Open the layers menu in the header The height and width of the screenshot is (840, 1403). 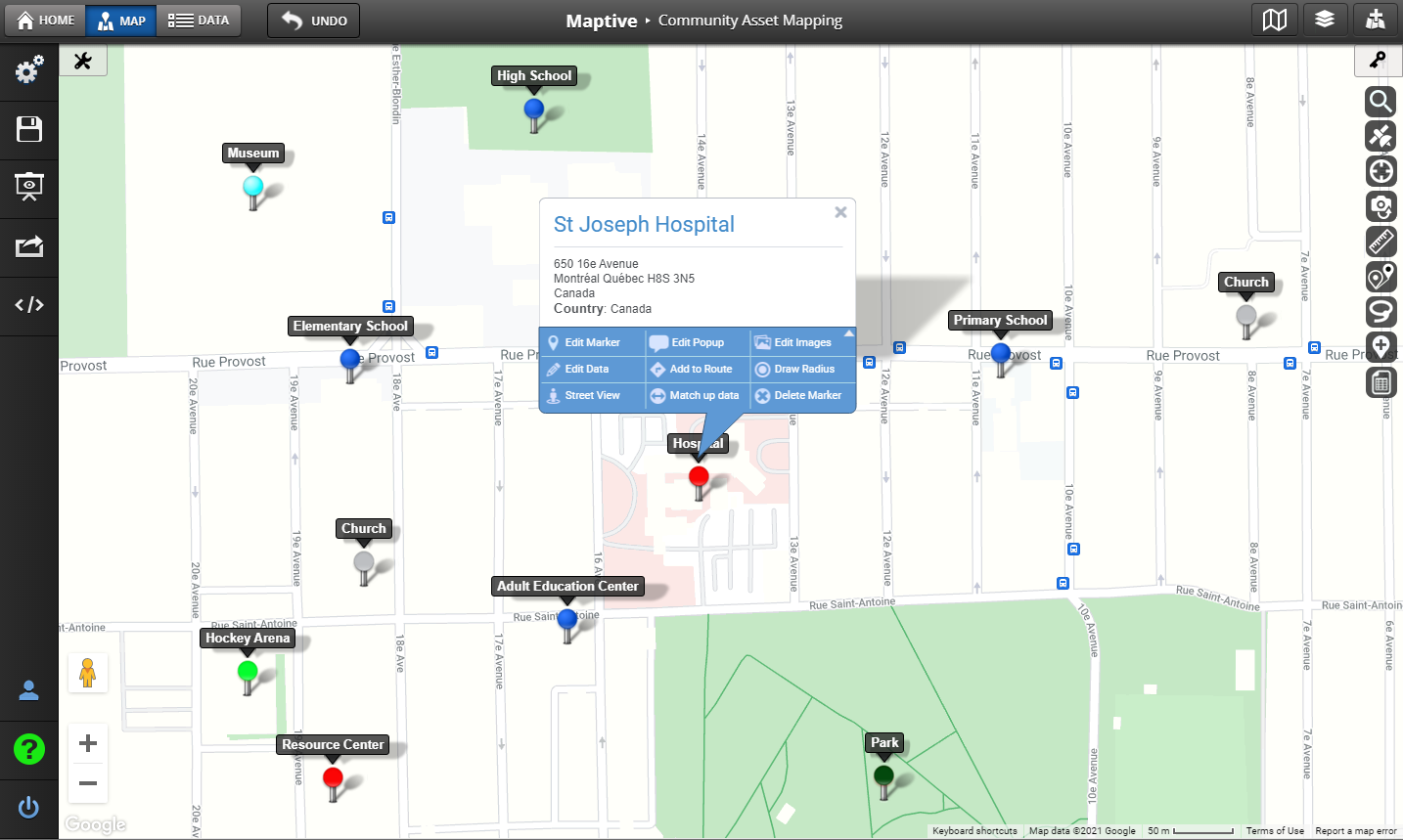click(1325, 20)
